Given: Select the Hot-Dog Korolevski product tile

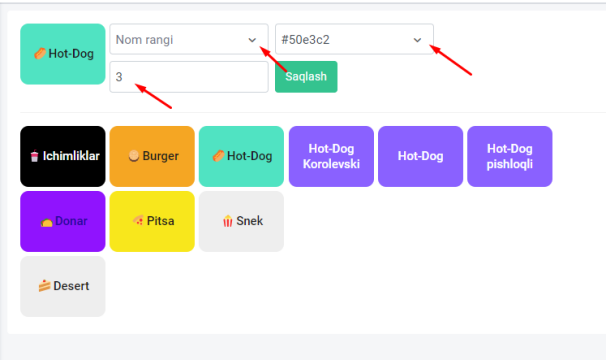Looking at the screenshot, I should (x=331, y=156).
